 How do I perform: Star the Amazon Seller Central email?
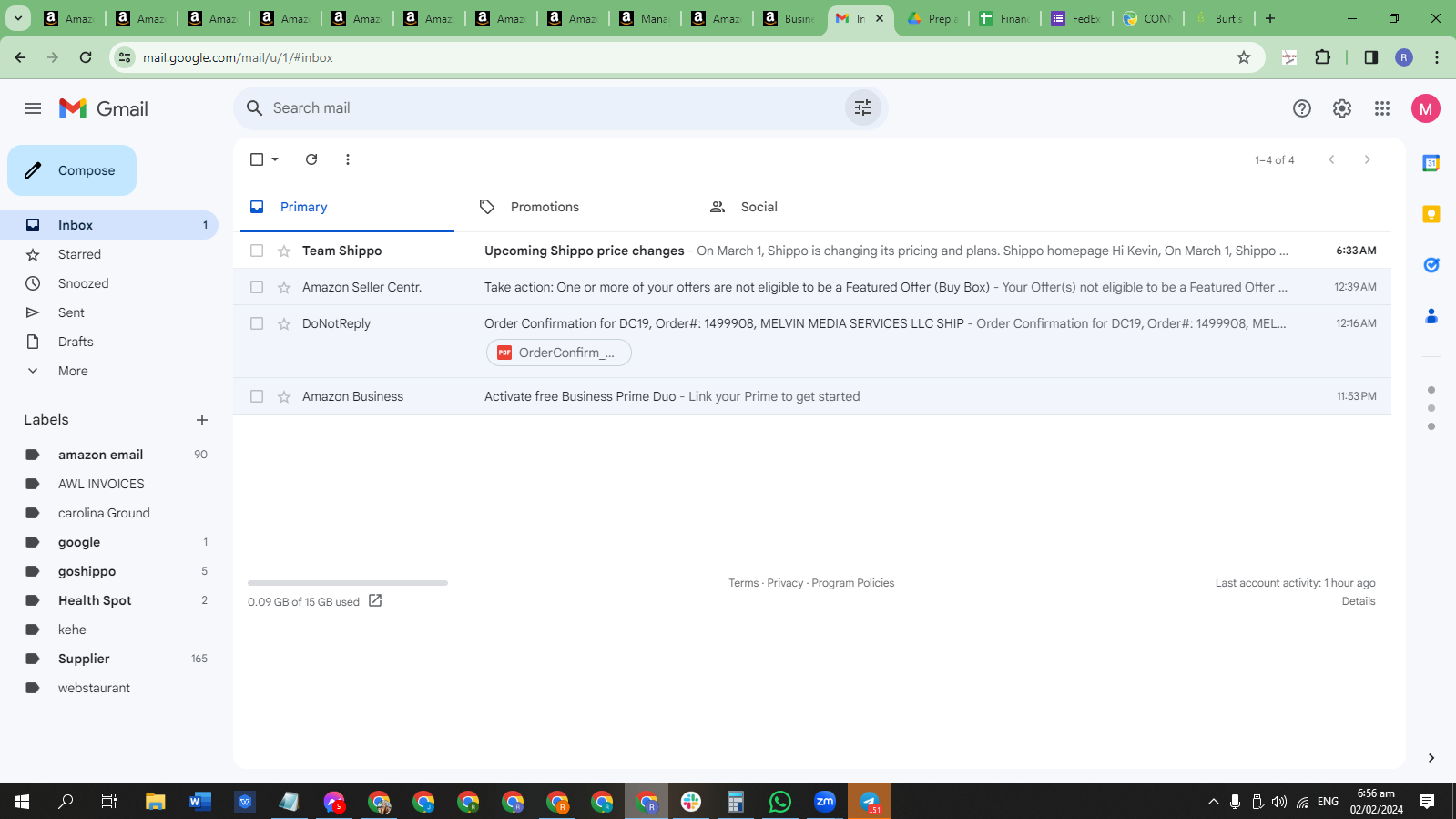(x=284, y=287)
